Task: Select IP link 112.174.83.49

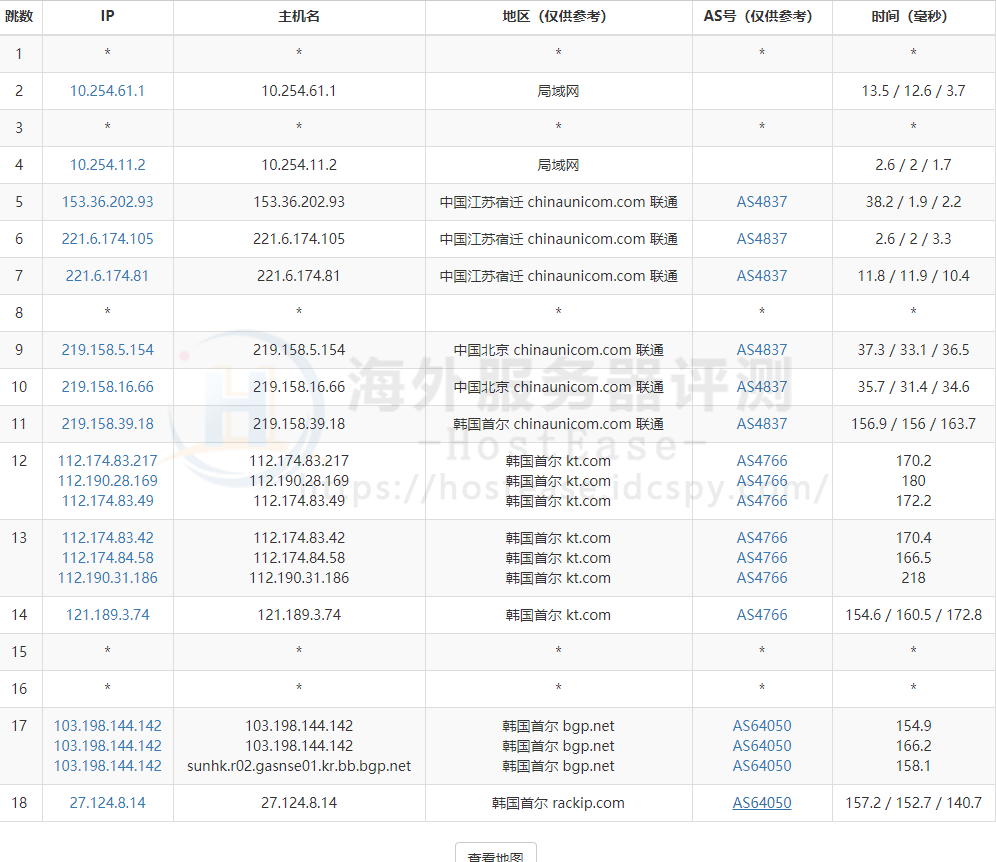Action: coord(107,501)
